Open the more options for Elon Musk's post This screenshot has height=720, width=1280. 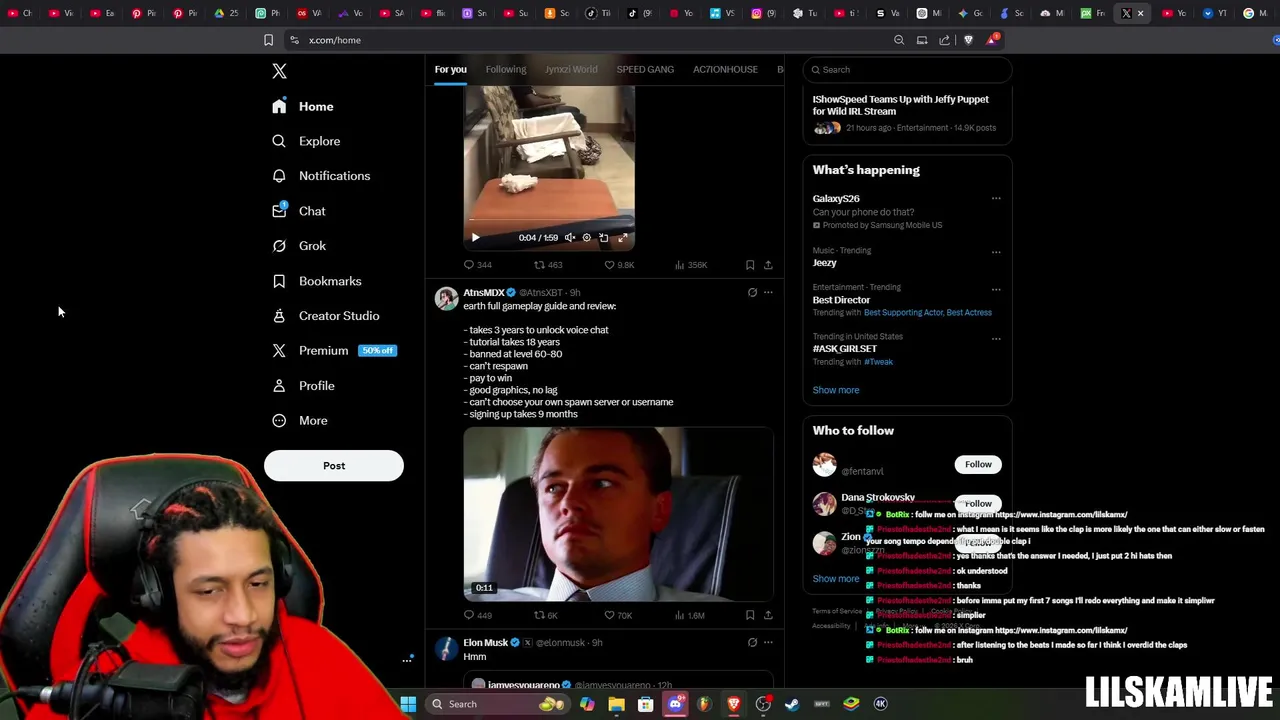pyautogui.click(x=768, y=643)
